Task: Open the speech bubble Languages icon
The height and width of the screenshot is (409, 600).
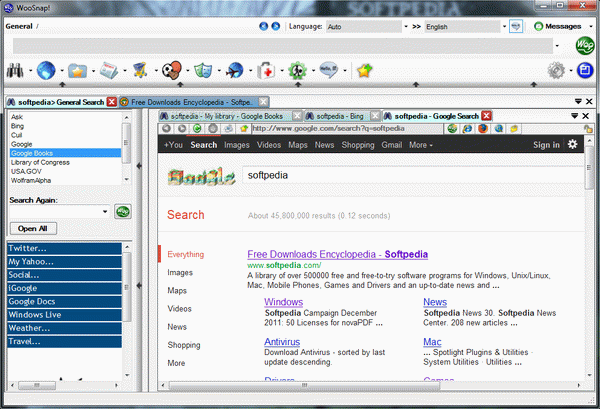Action: 329,70
